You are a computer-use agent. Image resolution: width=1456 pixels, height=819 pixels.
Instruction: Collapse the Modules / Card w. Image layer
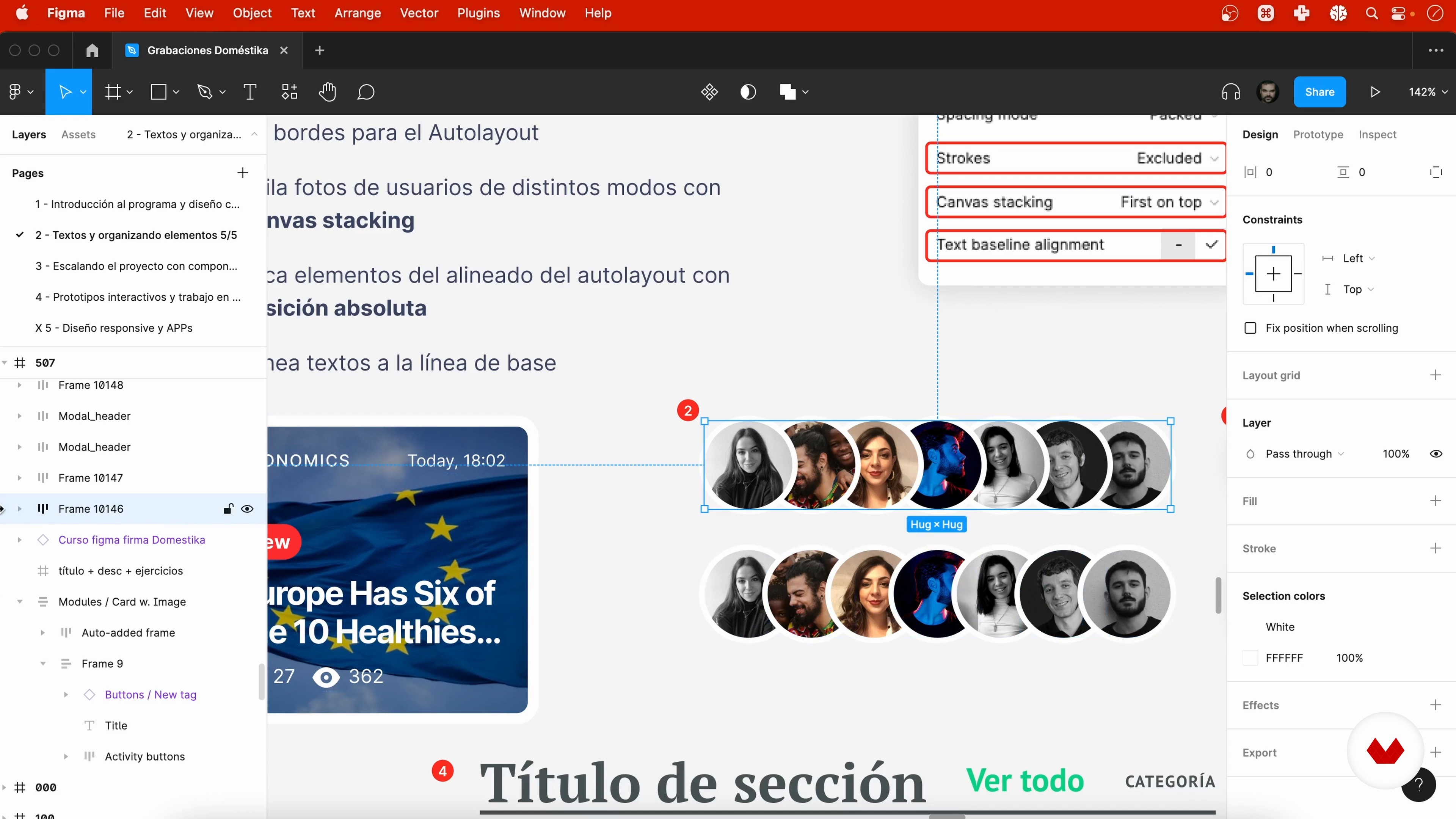(x=19, y=601)
